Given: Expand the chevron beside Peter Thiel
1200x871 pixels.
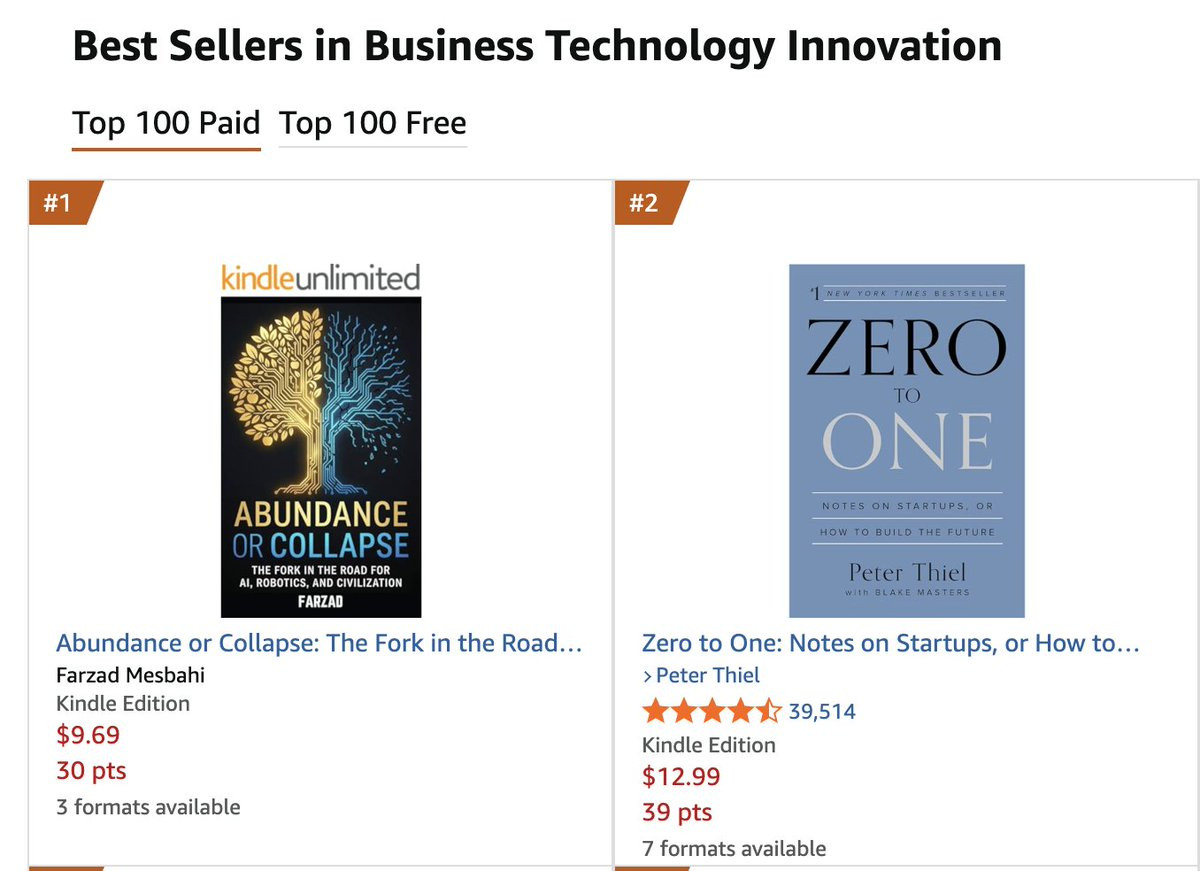Looking at the screenshot, I should pyautogui.click(x=647, y=676).
